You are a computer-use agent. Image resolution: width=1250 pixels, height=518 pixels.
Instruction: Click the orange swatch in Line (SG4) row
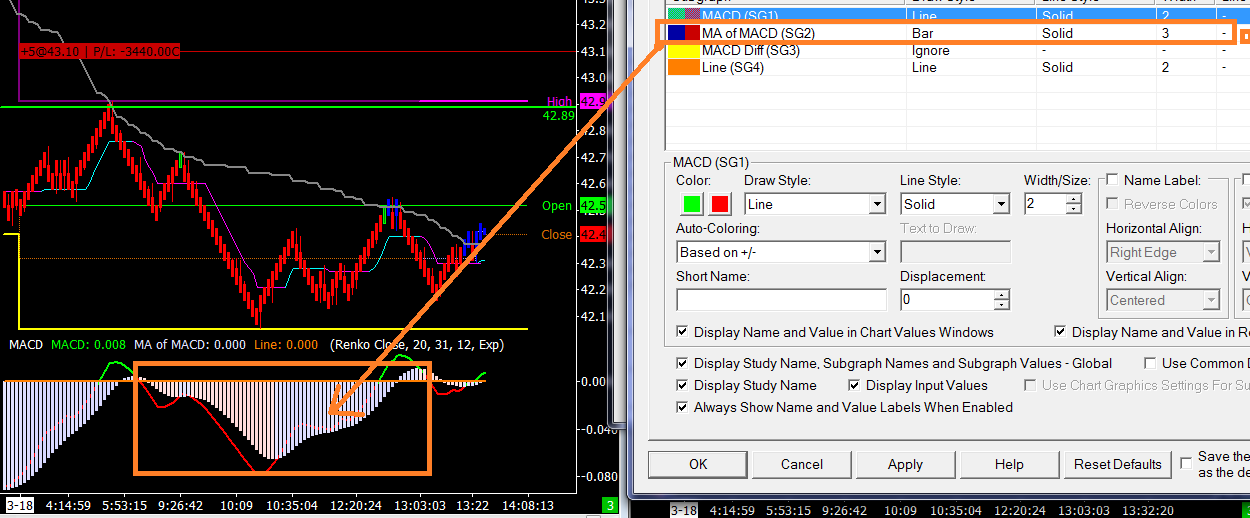[683, 67]
